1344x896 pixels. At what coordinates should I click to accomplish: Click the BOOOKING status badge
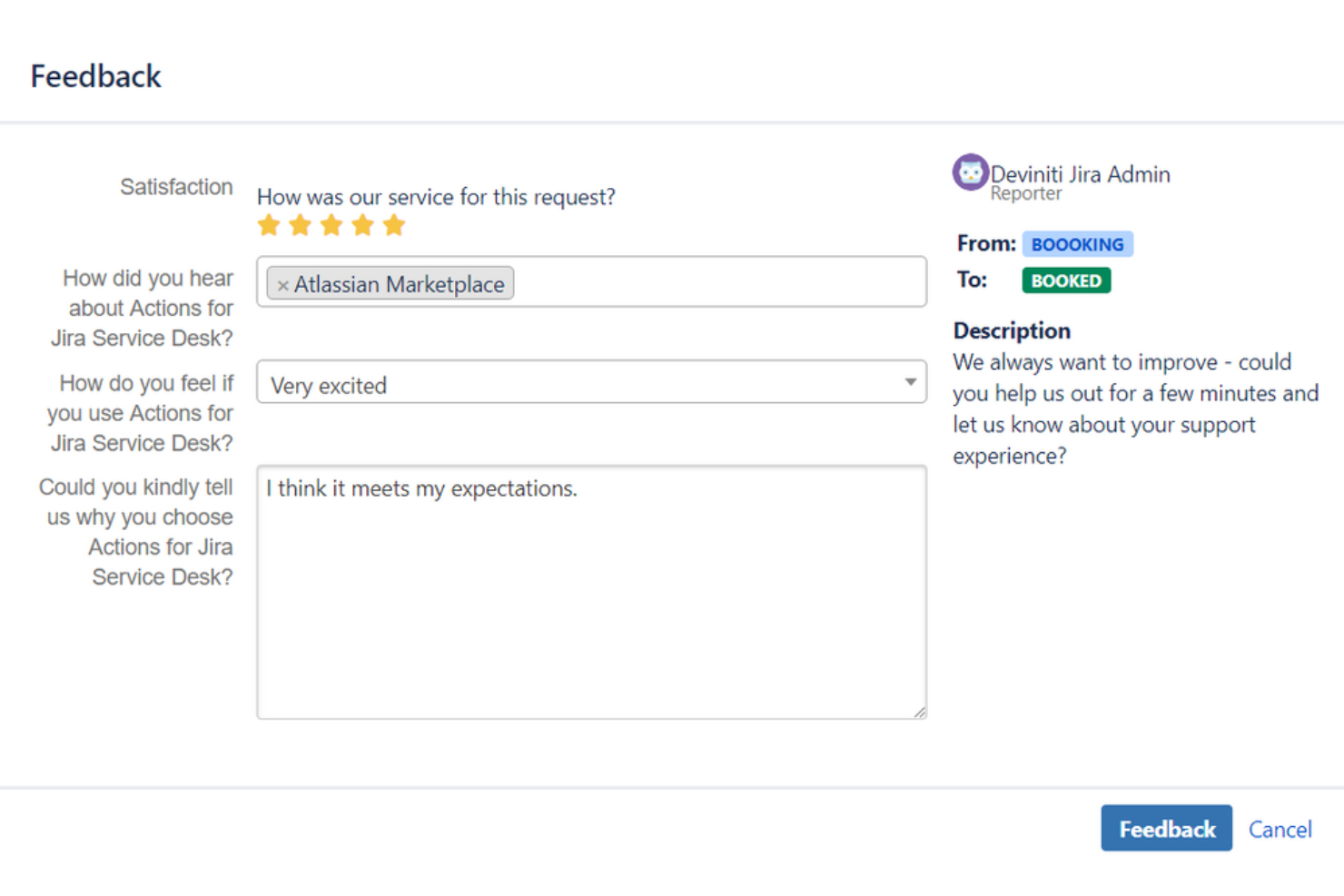tap(1077, 244)
